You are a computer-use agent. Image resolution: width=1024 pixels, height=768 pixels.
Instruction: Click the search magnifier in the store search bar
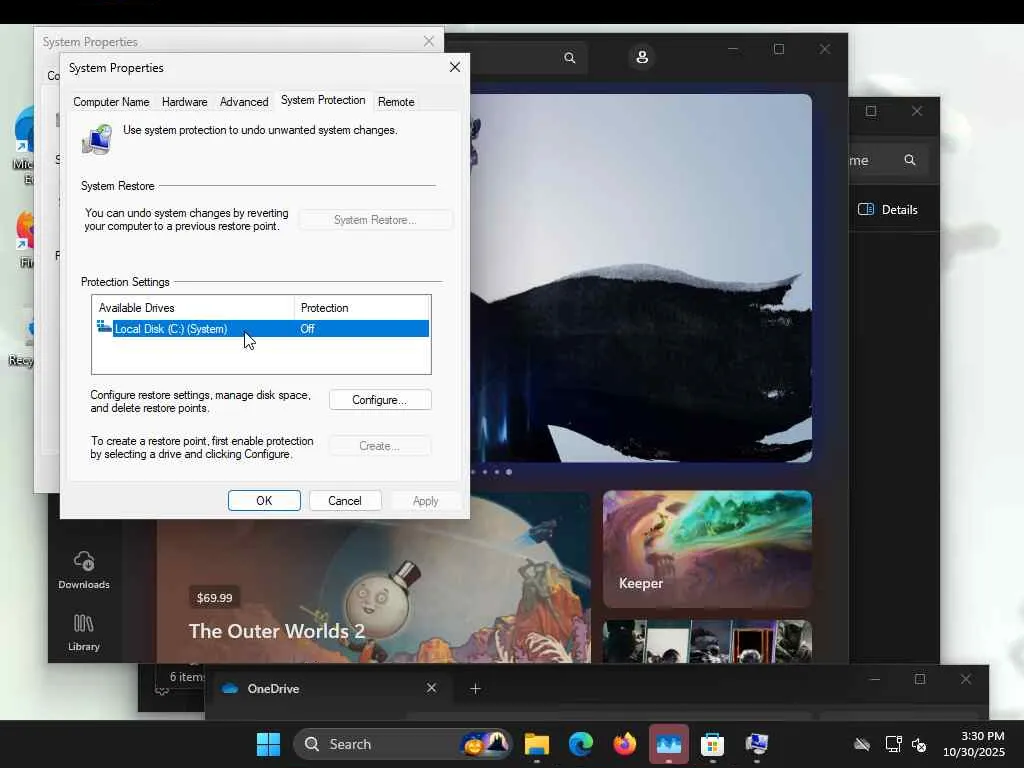pyautogui.click(x=570, y=58)
